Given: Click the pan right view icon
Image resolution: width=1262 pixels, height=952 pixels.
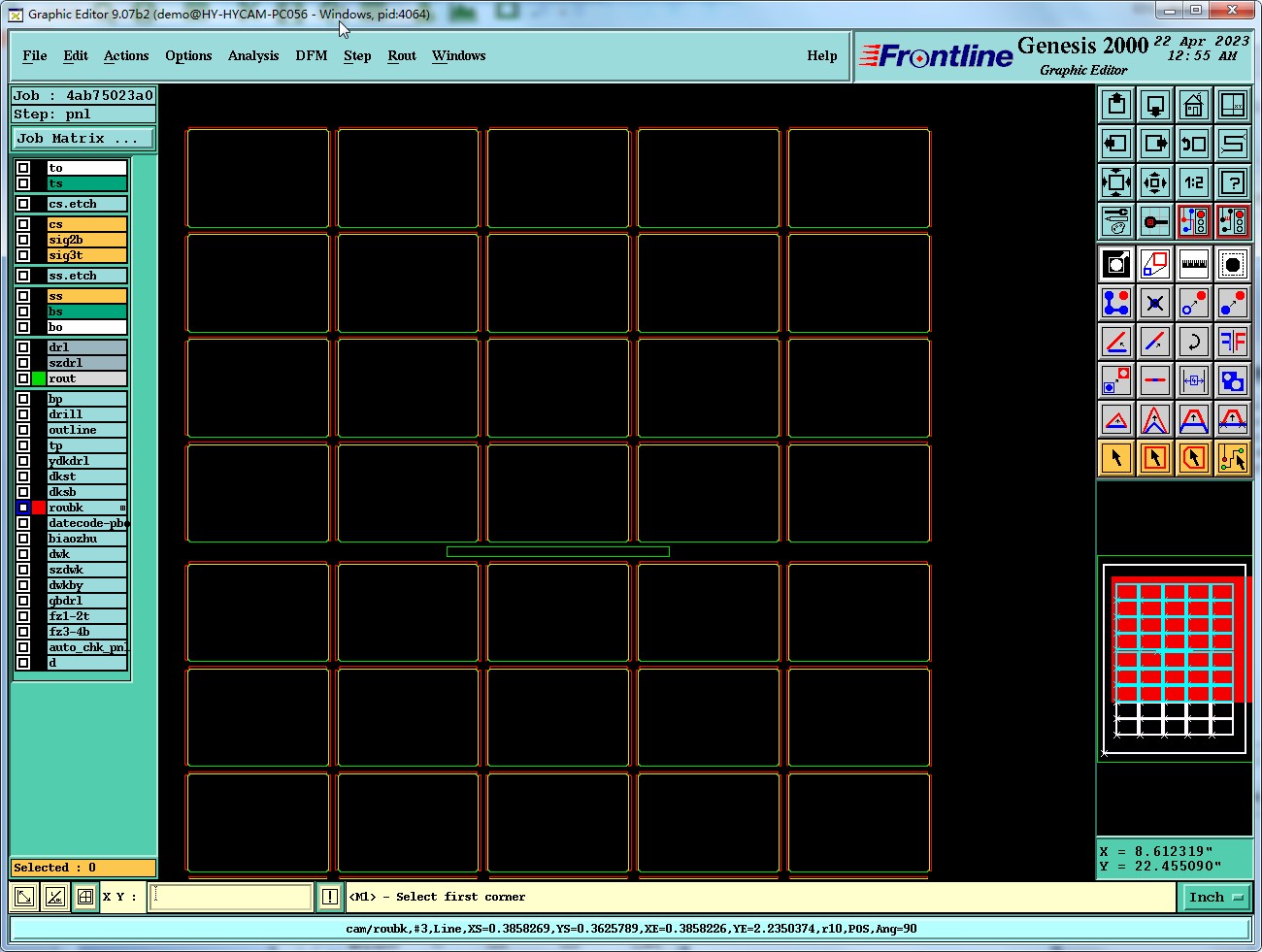Looking at the screenshot, I should pyautogui.click(x=1155, y=144).
